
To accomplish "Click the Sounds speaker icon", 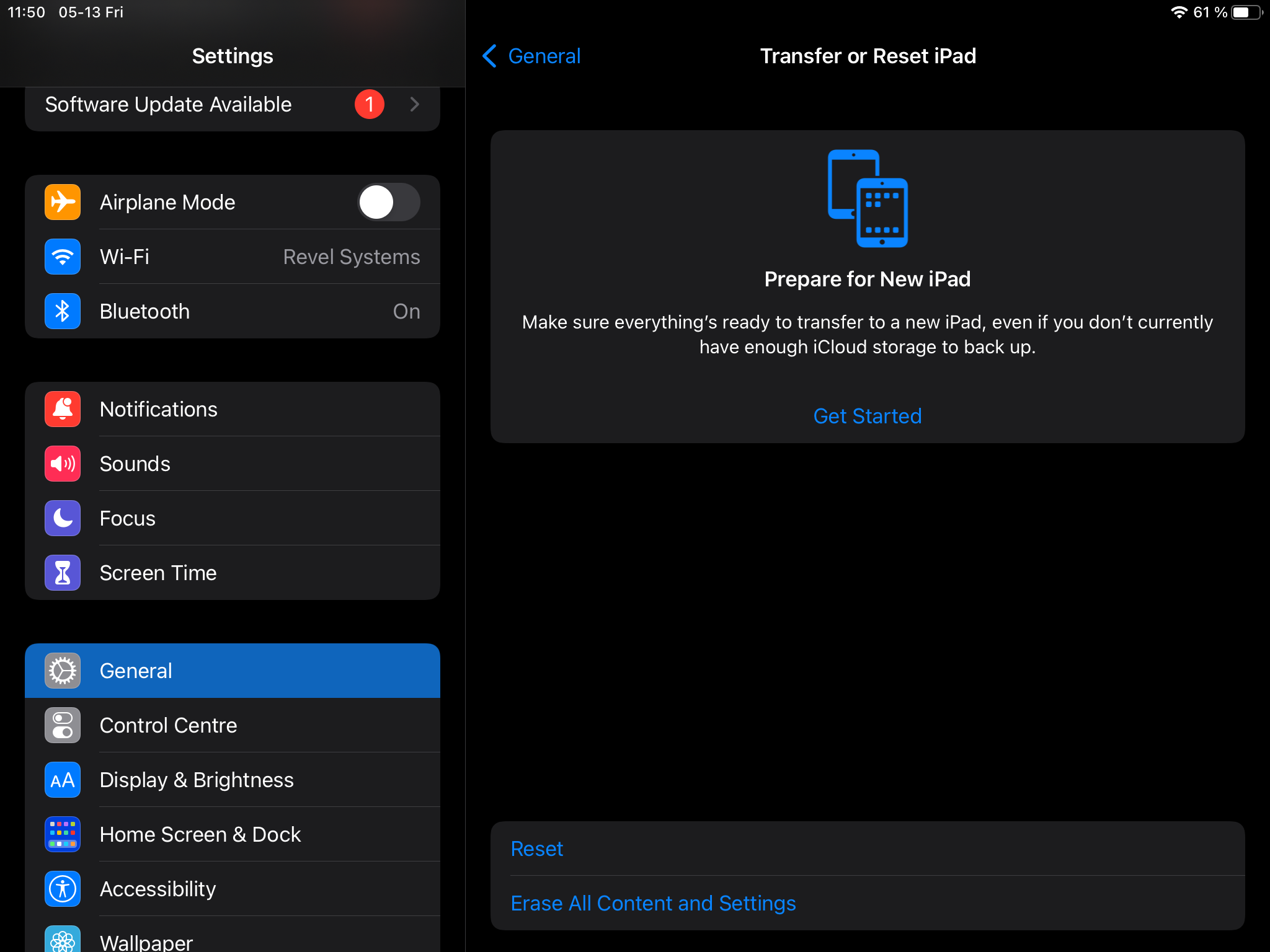I will (x=62, y=464).
